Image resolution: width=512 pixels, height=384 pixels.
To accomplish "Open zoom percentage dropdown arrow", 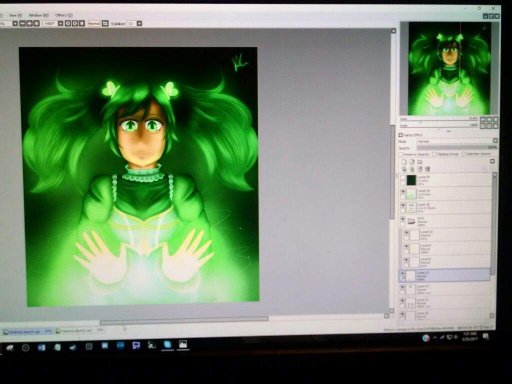I will [x=15, y=23].
